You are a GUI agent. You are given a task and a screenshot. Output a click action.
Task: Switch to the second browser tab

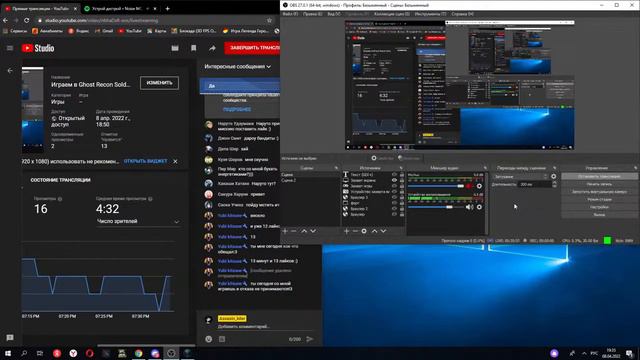[118, 8]
